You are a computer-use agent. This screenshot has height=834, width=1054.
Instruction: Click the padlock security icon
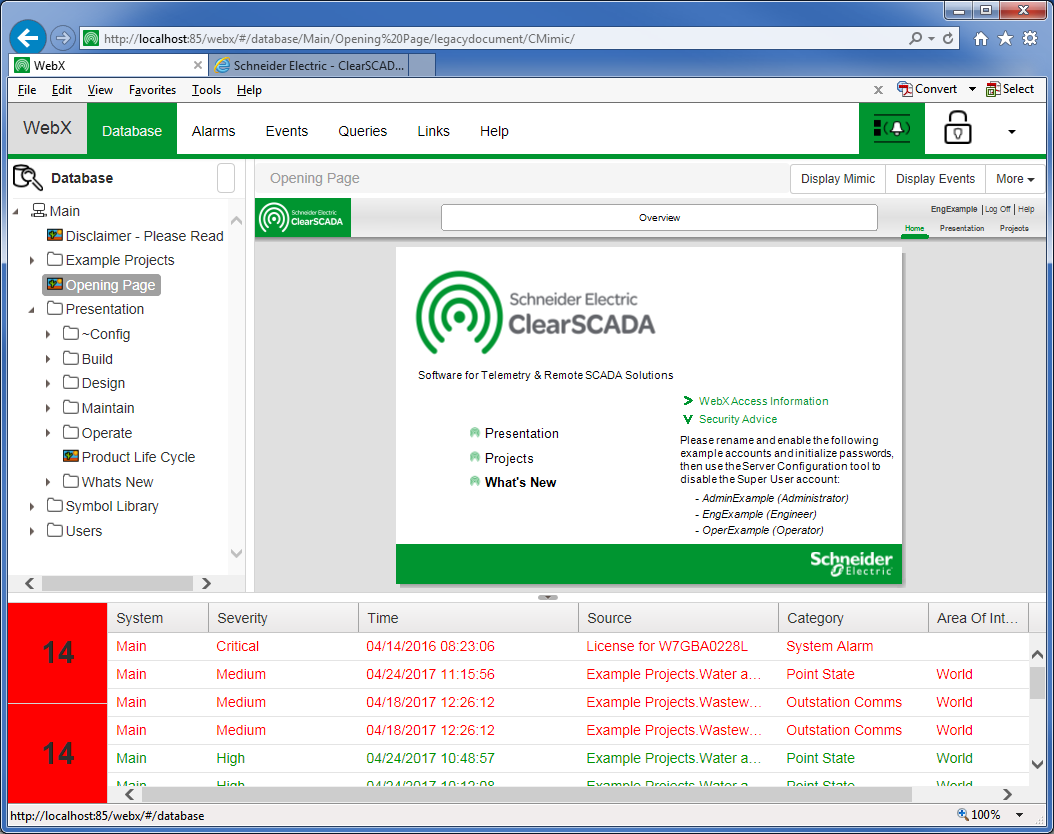click(957, 129)
